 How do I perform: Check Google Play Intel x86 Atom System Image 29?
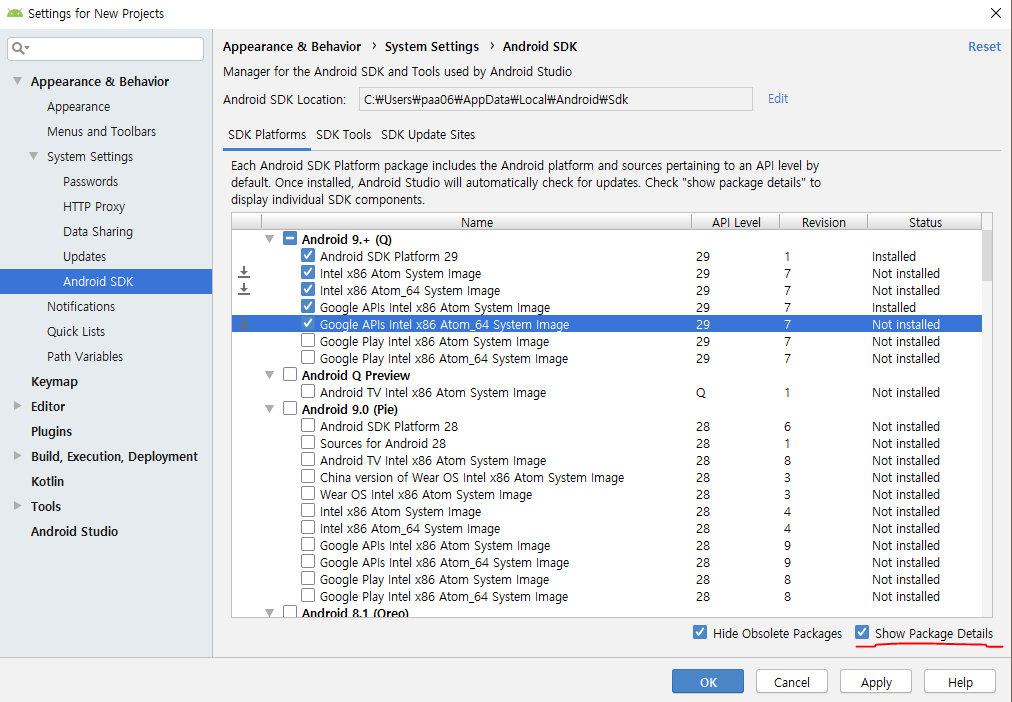pos(308,341)
